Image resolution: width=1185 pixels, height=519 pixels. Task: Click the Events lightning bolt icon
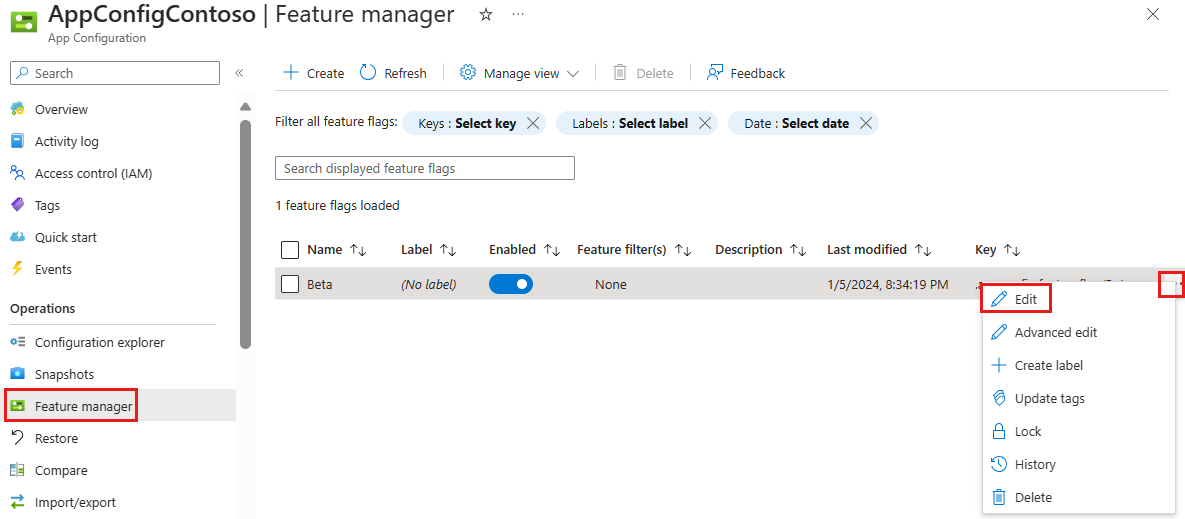[x=17, y=269]
